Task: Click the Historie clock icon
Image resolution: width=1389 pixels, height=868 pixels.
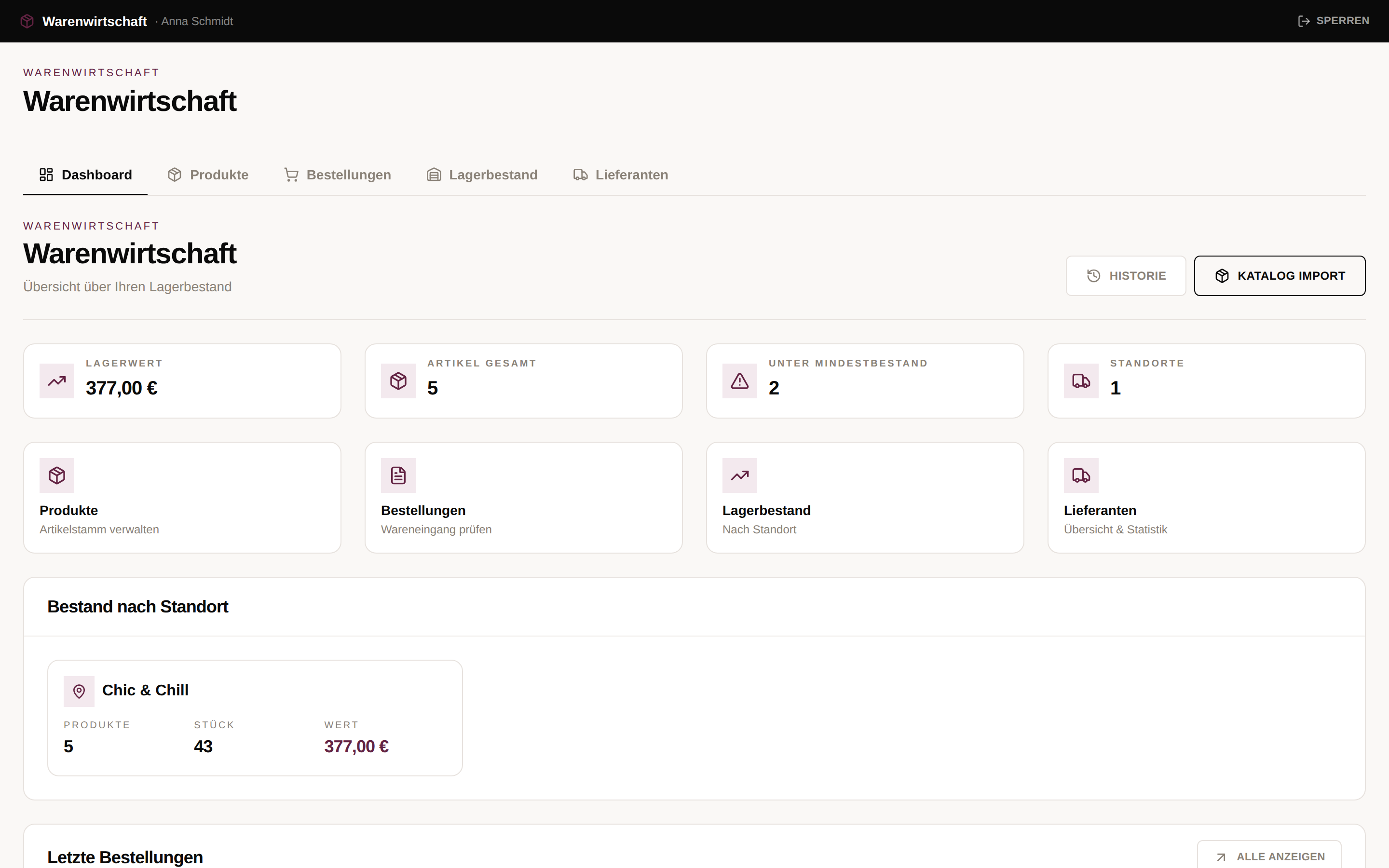Action: coord(1093,276)
